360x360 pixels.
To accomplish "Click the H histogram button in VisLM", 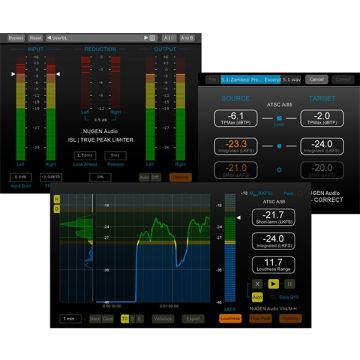I will [x=57, y=199].
